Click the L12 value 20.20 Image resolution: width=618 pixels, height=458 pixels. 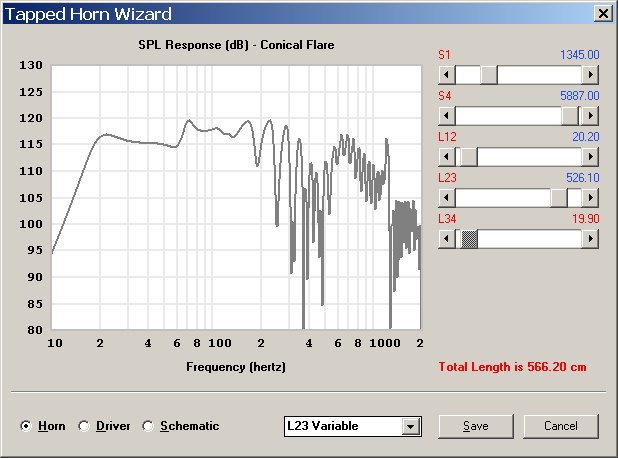(x=586, y=137)
